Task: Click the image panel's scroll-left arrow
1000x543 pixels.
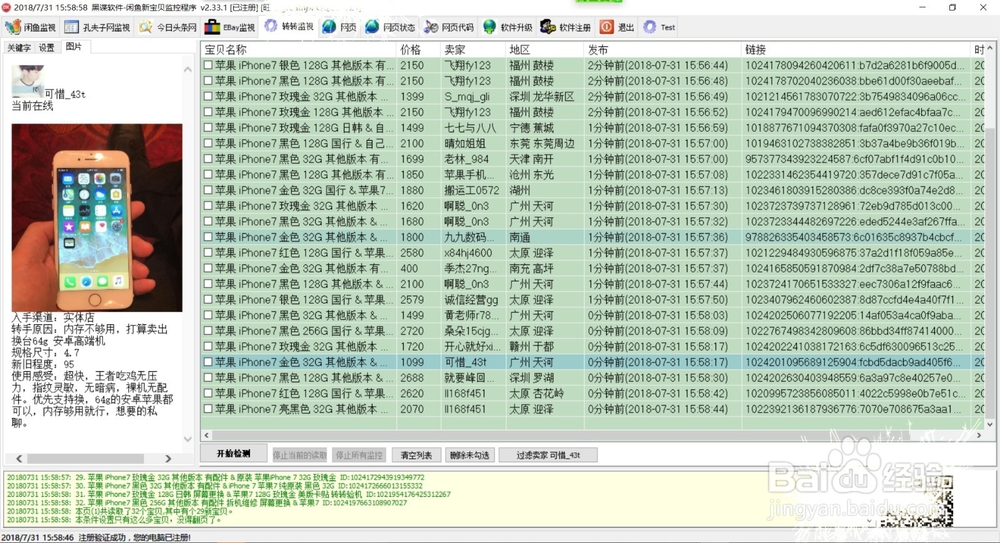Action: tap(19, 459)
